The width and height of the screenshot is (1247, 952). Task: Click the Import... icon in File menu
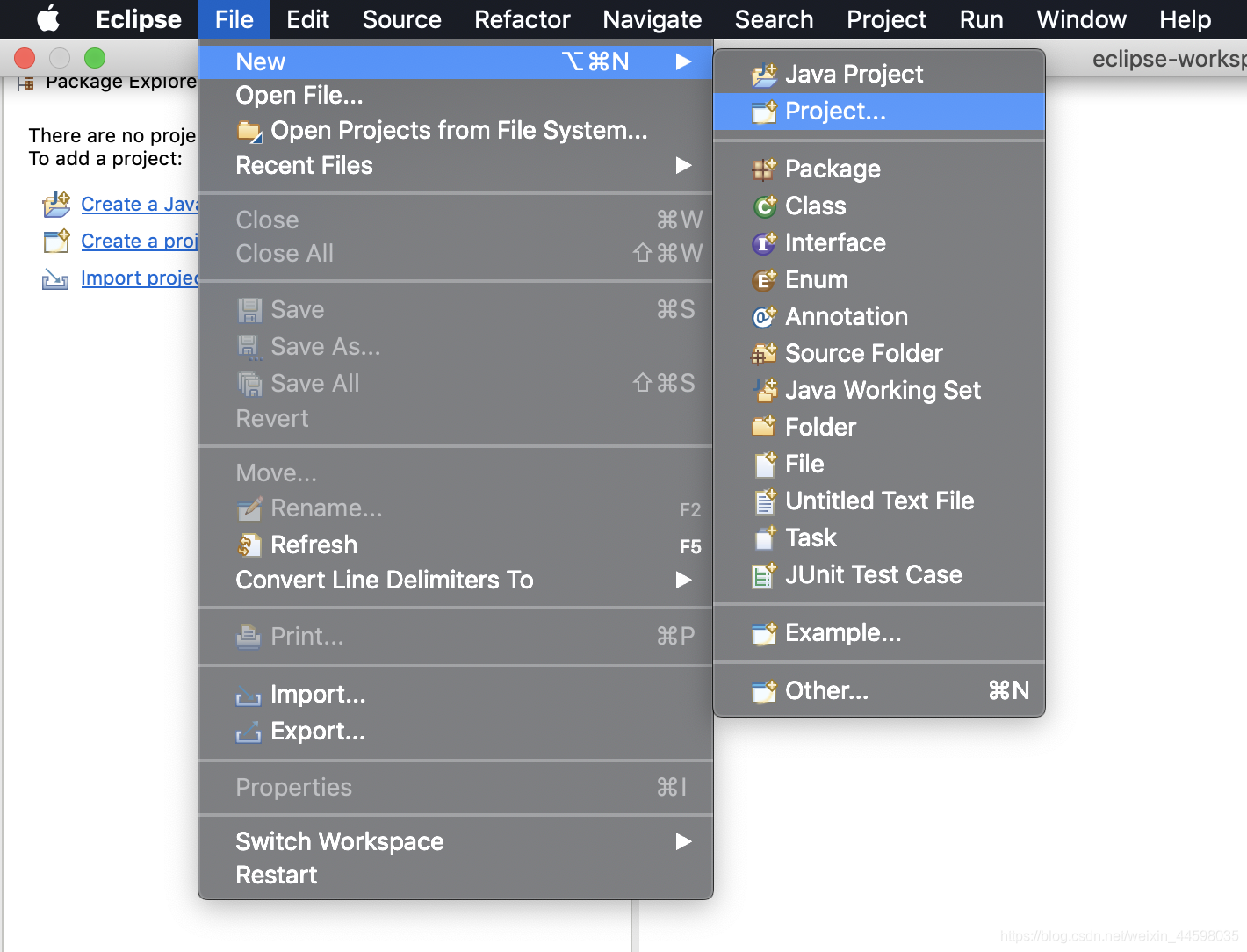click(249, 696)
